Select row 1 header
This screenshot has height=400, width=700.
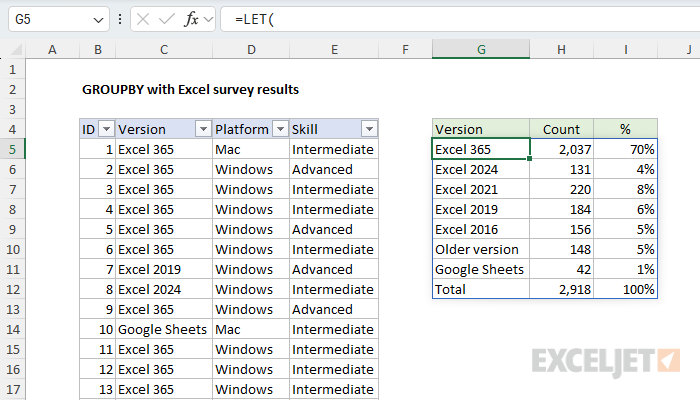[12, 70]
